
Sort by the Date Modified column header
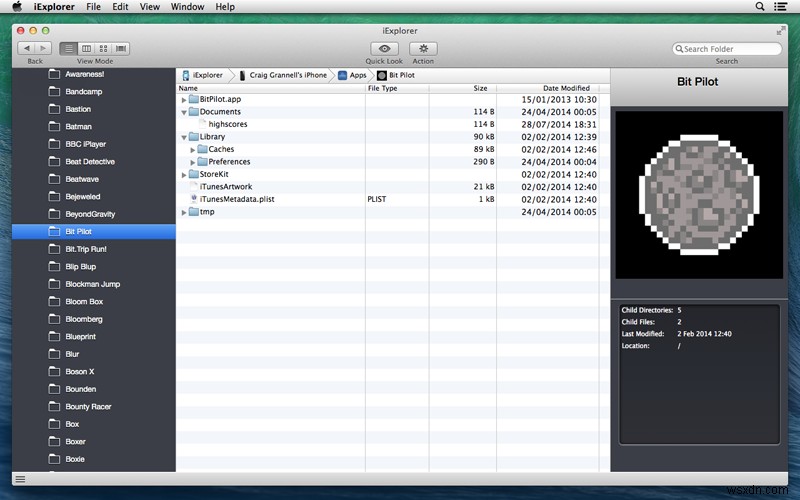[566, 88]
